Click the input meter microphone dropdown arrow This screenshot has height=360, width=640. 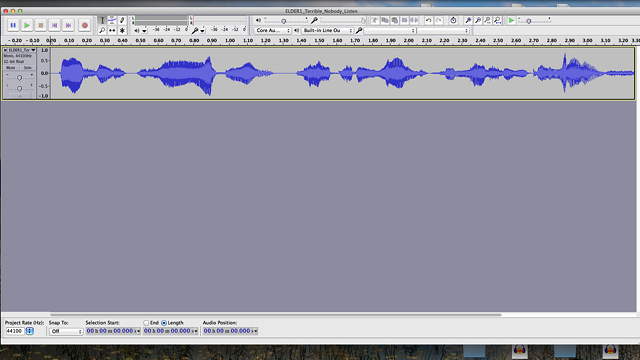click(202, 31)
